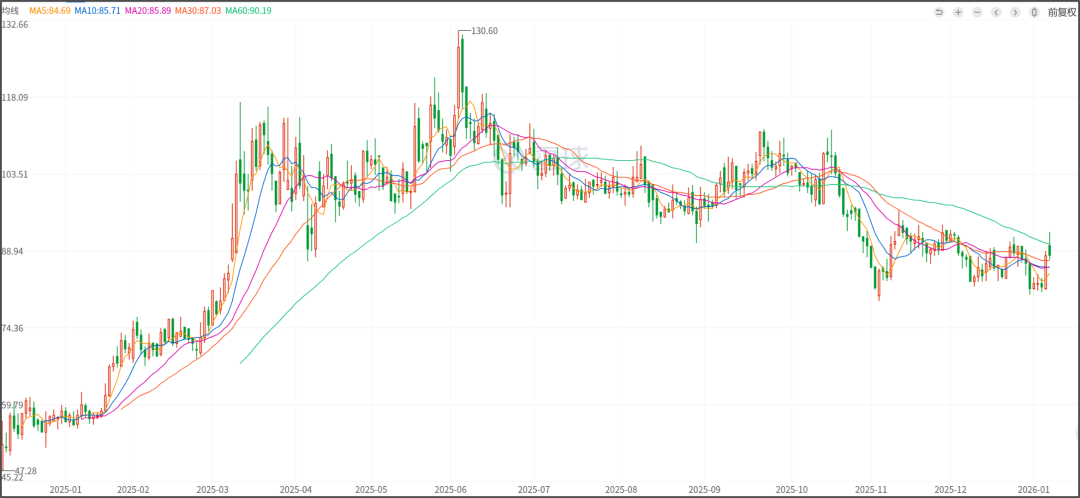1080x498 pixels.
Task: Select the 均线 indicator label
Action: tap(11, 10)
